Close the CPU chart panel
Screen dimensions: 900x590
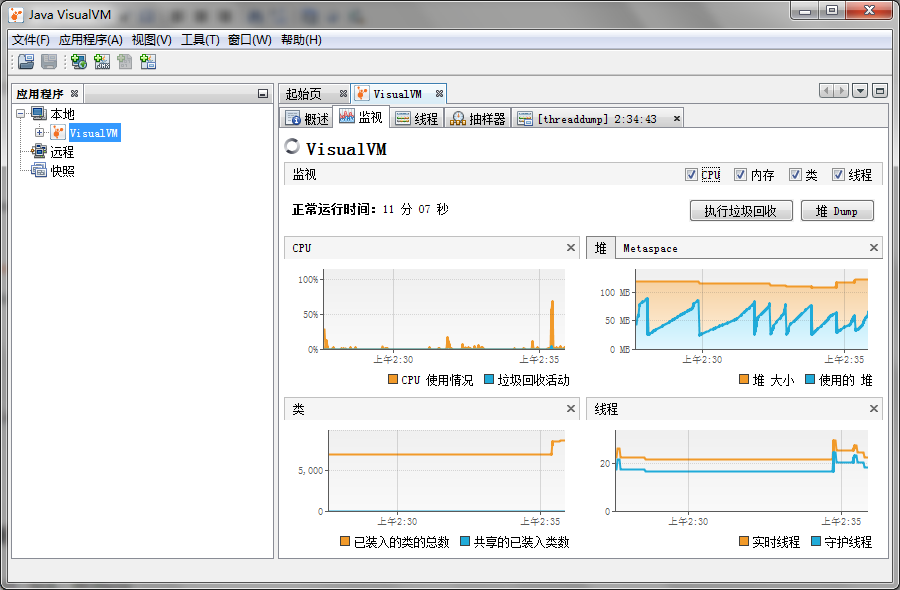tap(571, 247)
